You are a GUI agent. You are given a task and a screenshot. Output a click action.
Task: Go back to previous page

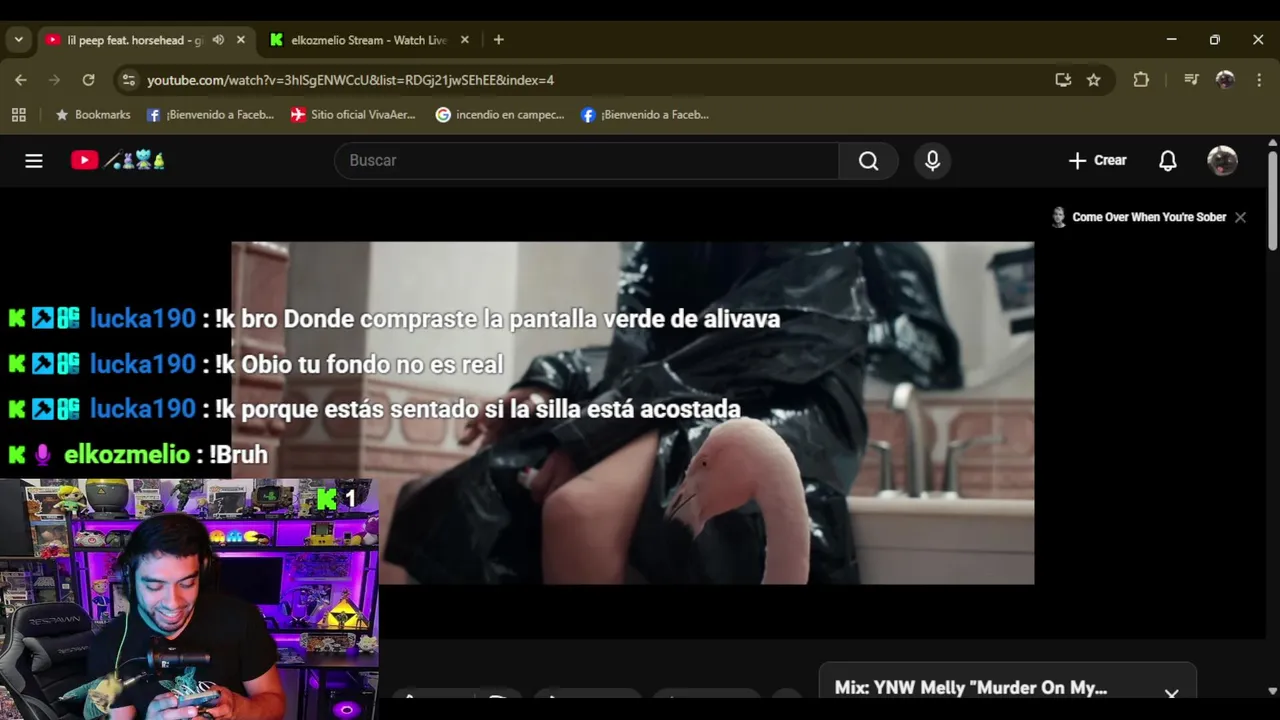[21, 80]
